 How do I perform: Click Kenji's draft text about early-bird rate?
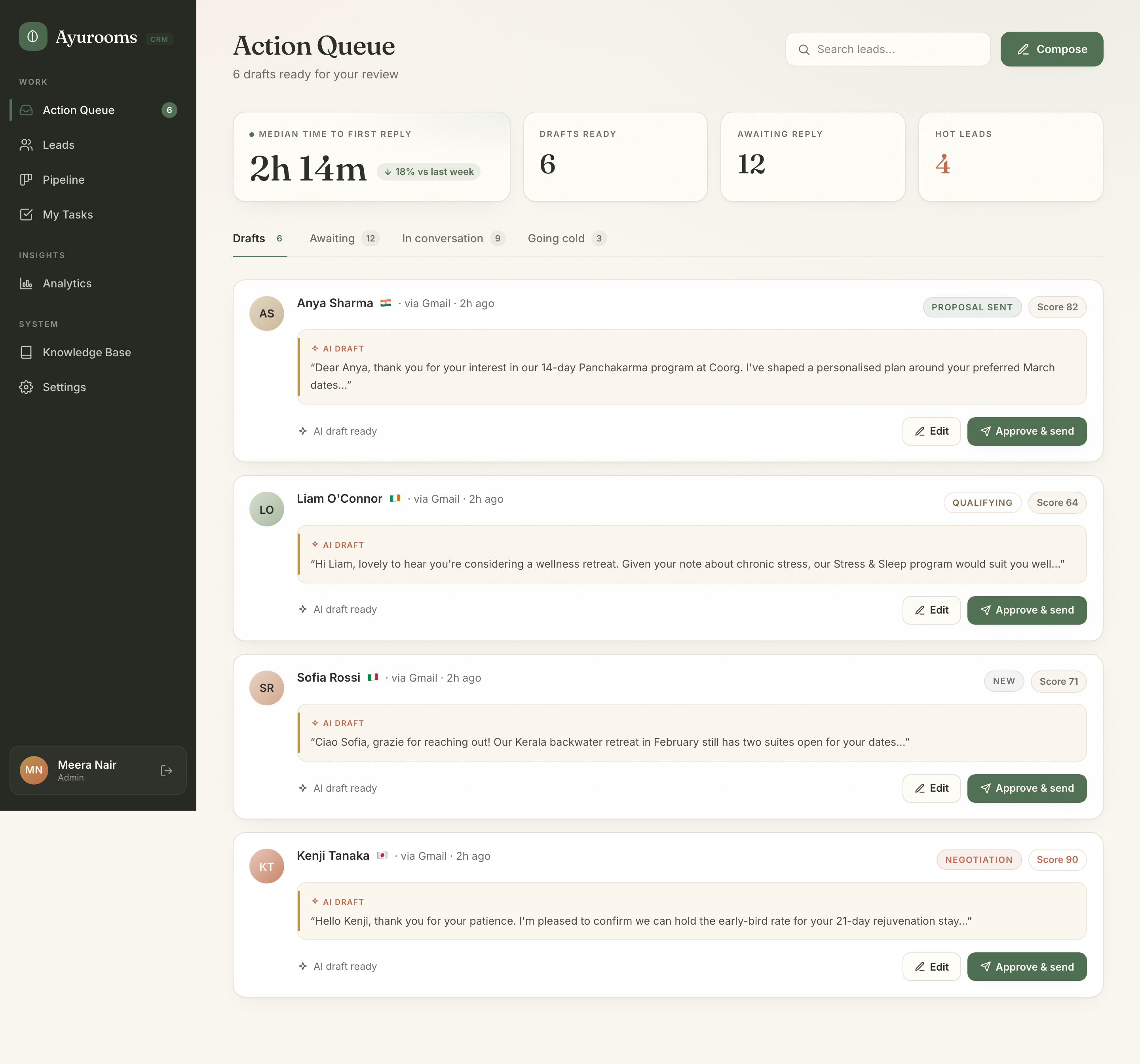(640, 921)
